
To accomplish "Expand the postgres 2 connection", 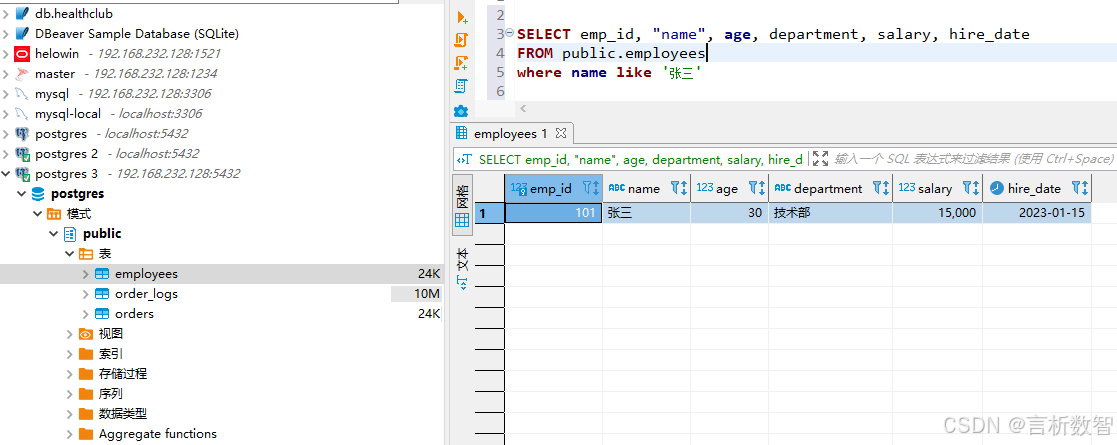I will pos(6,153).
